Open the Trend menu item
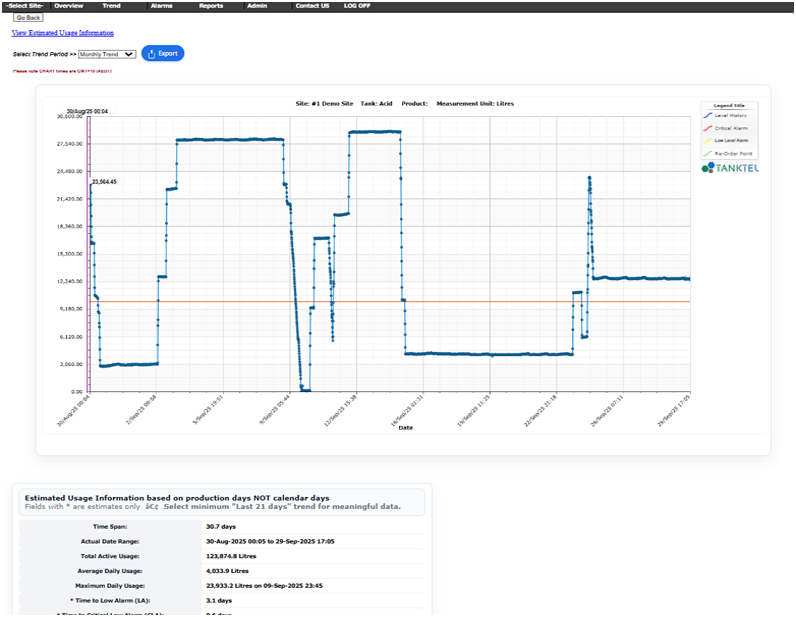This screenshot has height=617, width=796. point(111,6)
